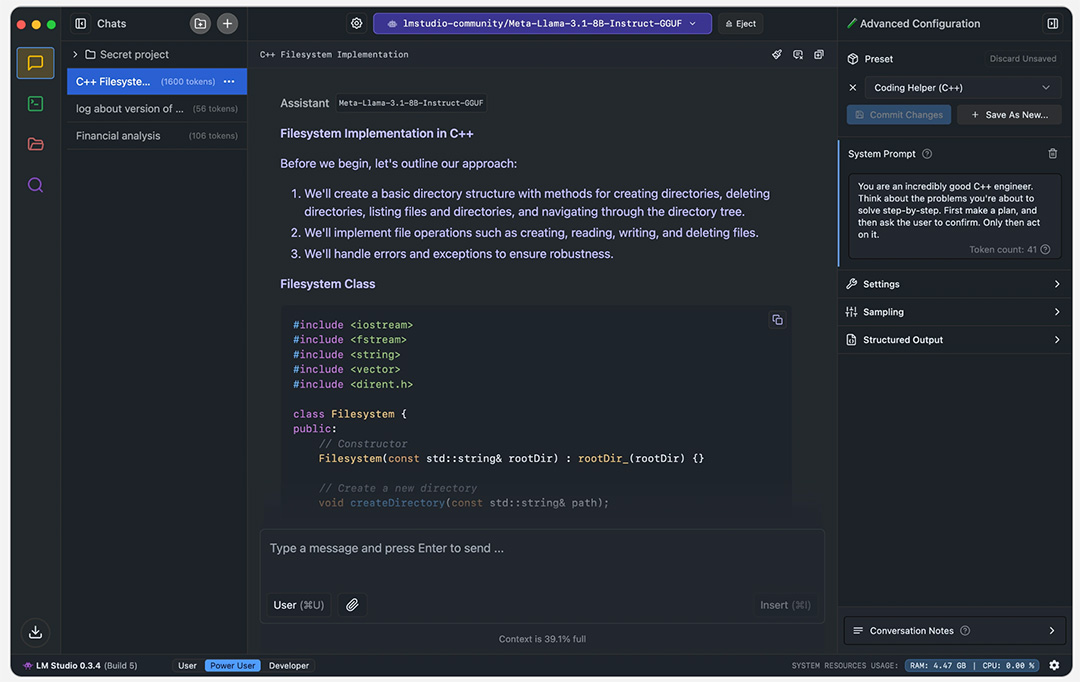Duplicate the chat using the header icon
Screen dimensions: 1080x682
coord(819,54)
